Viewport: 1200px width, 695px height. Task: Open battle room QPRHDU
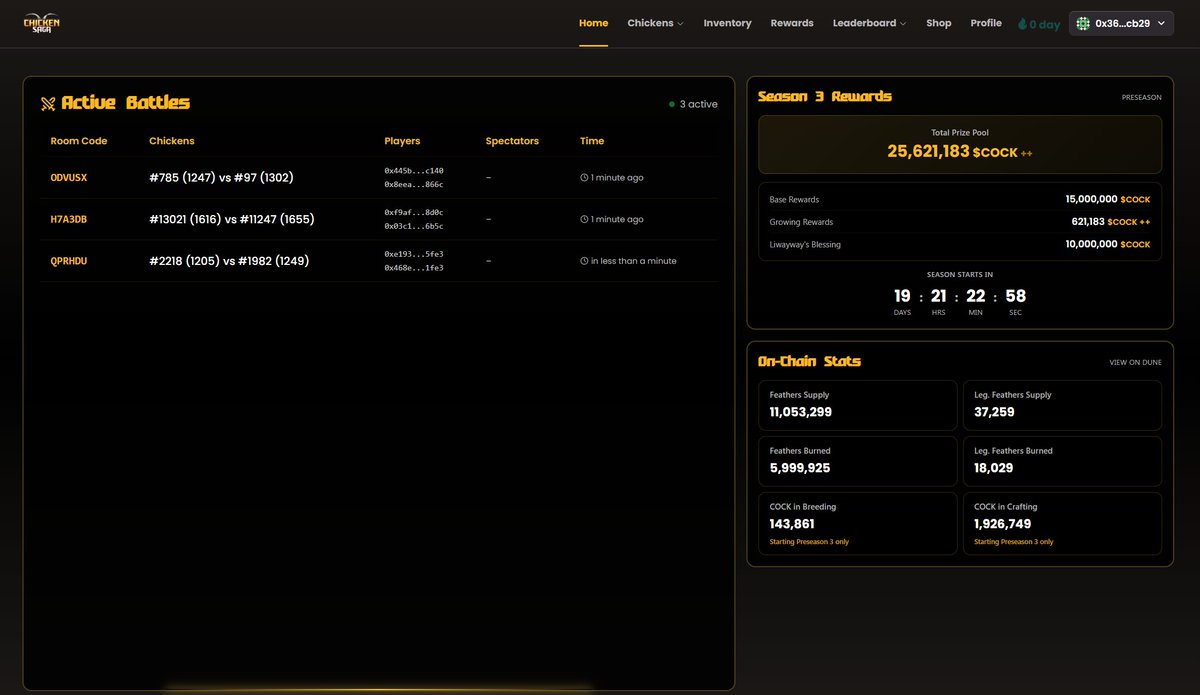70,261
